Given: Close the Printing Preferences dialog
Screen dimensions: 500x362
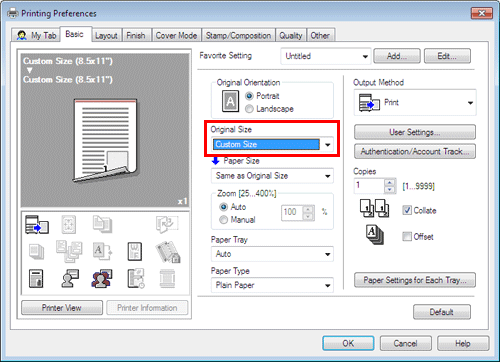Looking at the screenshot, I should 482,13.
